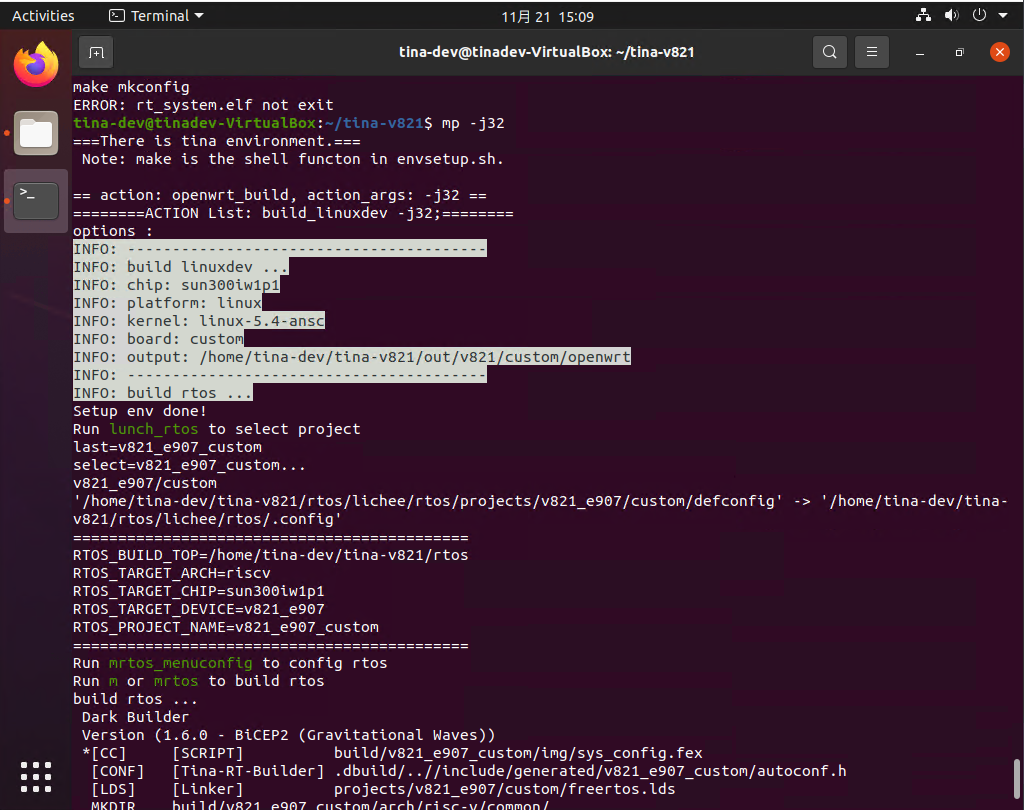Viewport: 1024px width, 810px height.
Task: Click the power icon in top bar
Action: coord(979,16)
